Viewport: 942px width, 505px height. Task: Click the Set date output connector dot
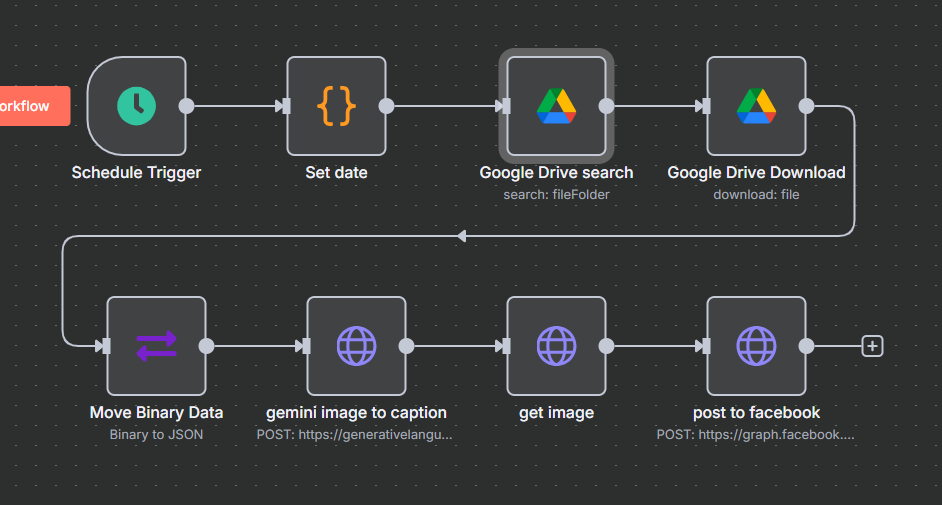[x=386, y=106]
